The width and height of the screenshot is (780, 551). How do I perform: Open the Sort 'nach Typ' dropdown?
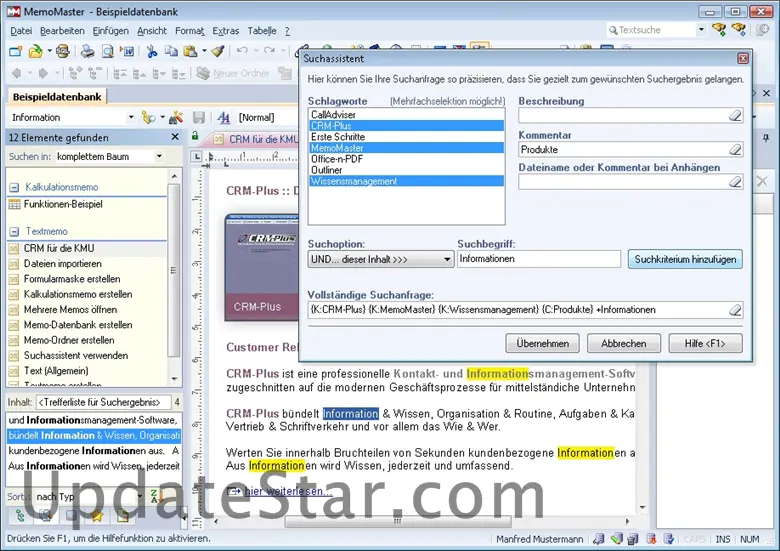(x=139, y=496)
